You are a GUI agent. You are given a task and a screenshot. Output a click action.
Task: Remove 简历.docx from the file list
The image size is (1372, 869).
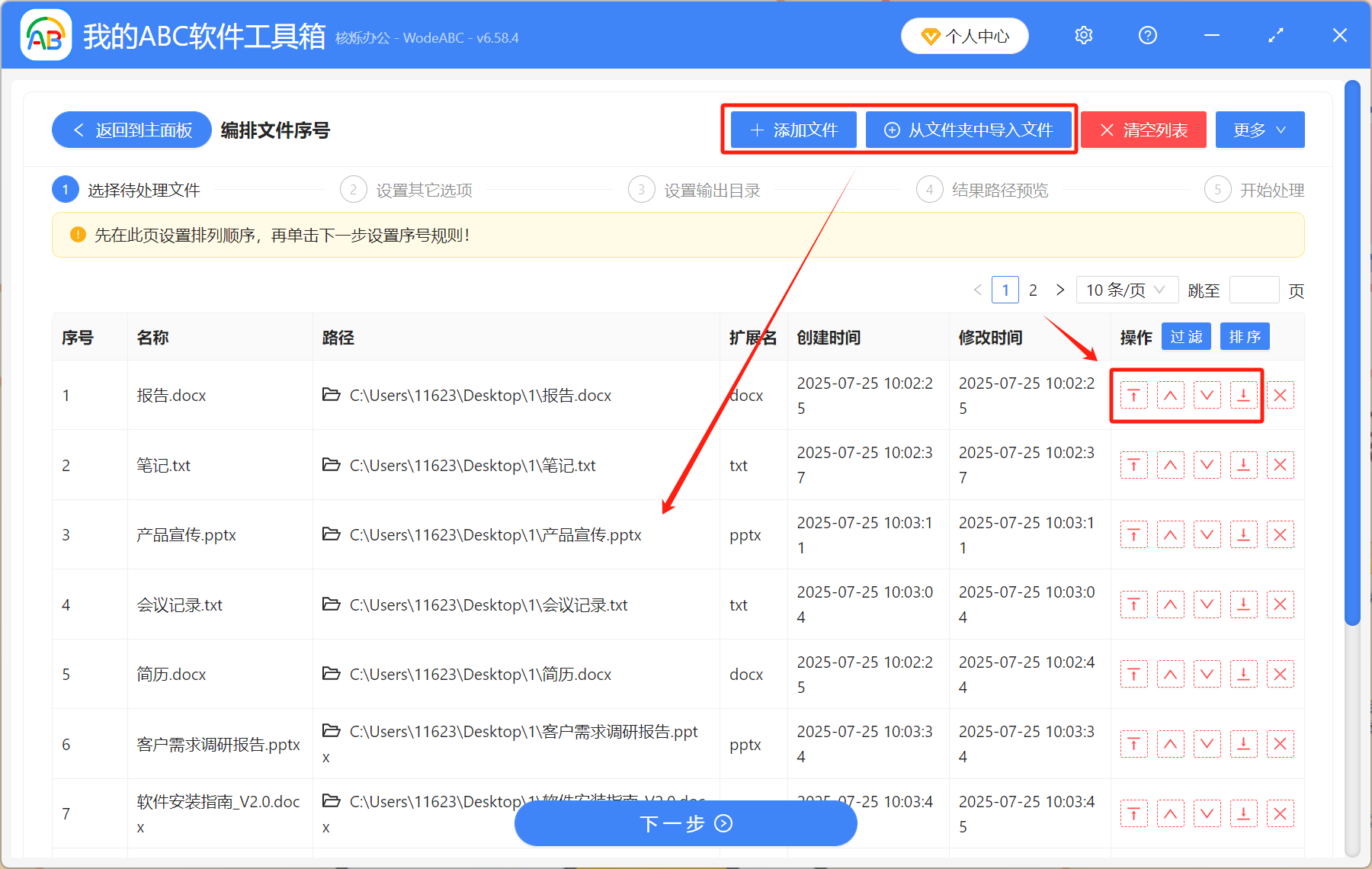(x=1280, y=674)
